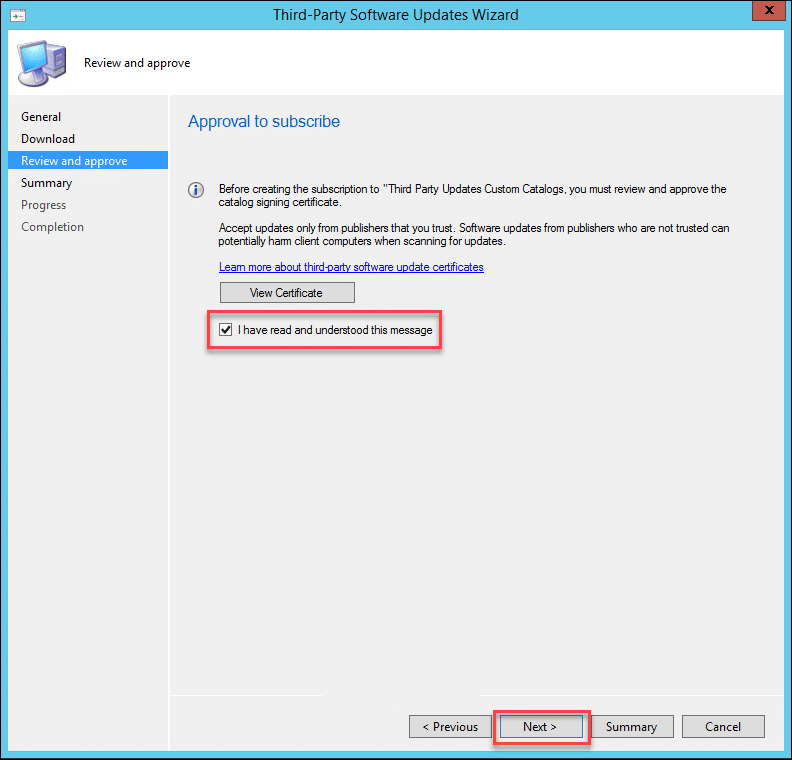Select the greyed Progress step in sidebar
The width and height of the screenshot is (792, 760).
click(43, 205)
